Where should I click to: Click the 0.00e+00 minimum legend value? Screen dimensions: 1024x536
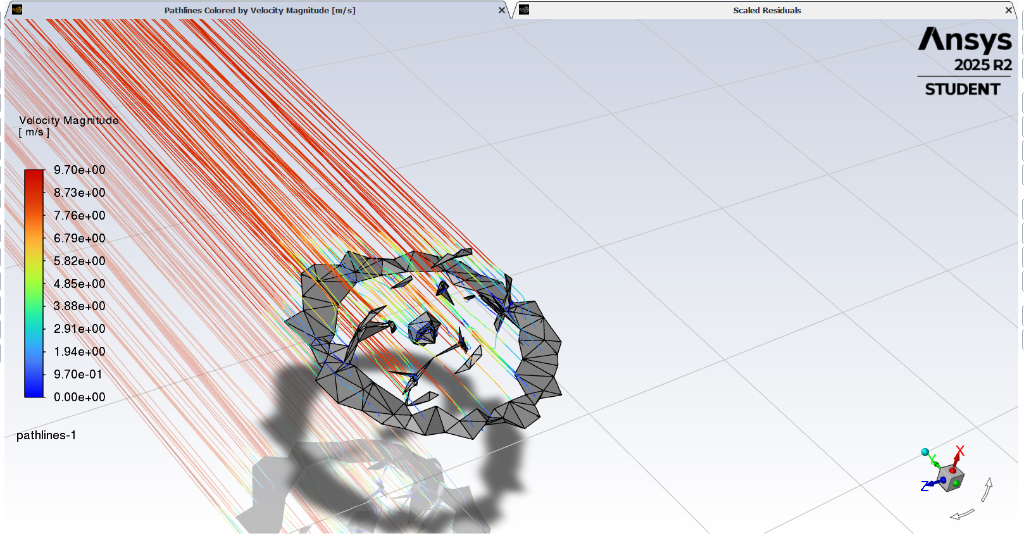click(x=79, y=397)
